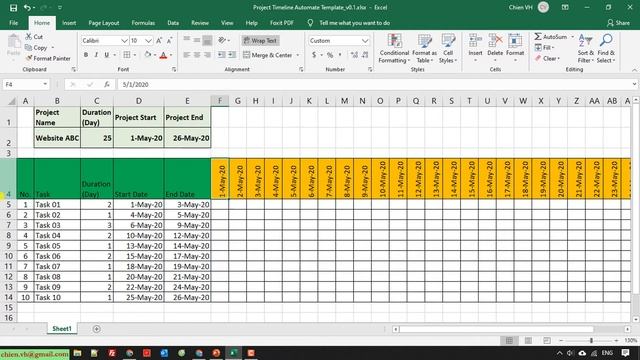Screen dimensions: 640x360
Task: Adjust the zoom slider handle
Action: point(591,340)
